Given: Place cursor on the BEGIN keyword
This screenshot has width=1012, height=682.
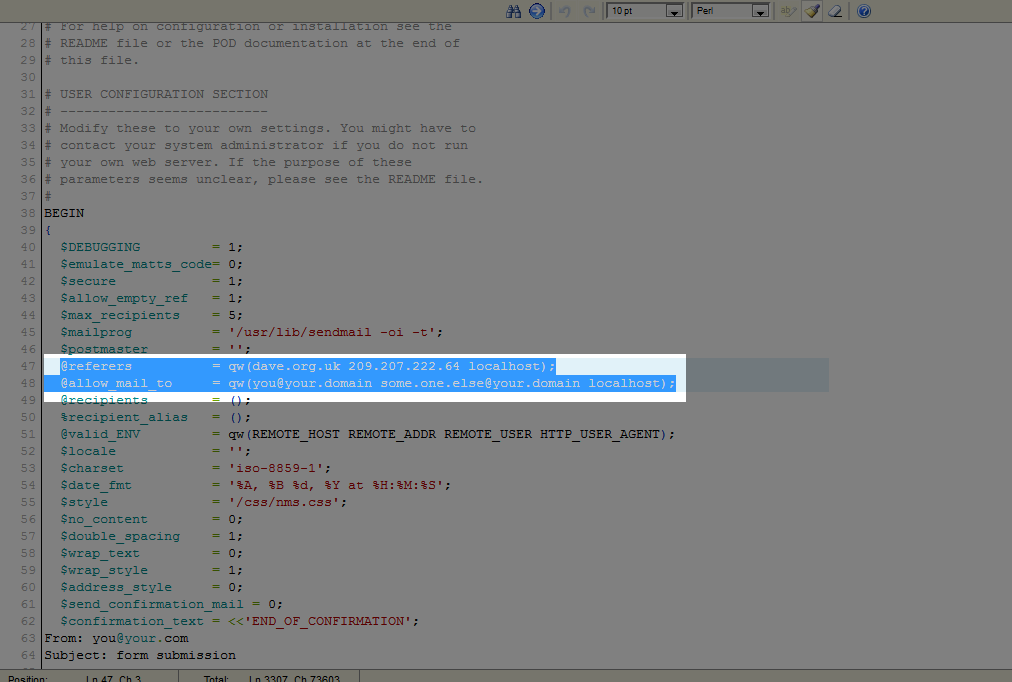Looking at the screenshot, I should pos(64,213).
